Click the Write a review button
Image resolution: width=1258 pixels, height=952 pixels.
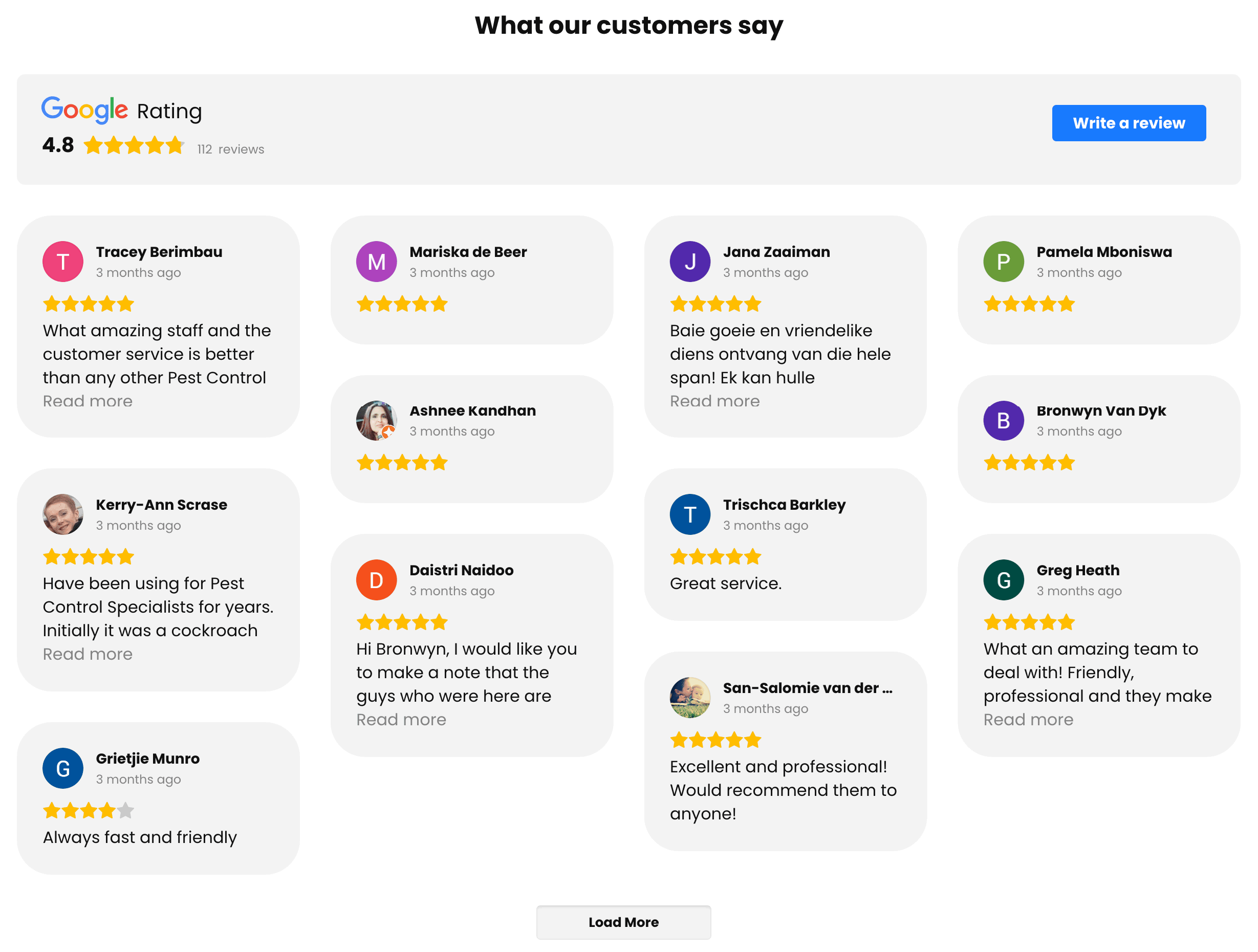[x=1129, y=123]
